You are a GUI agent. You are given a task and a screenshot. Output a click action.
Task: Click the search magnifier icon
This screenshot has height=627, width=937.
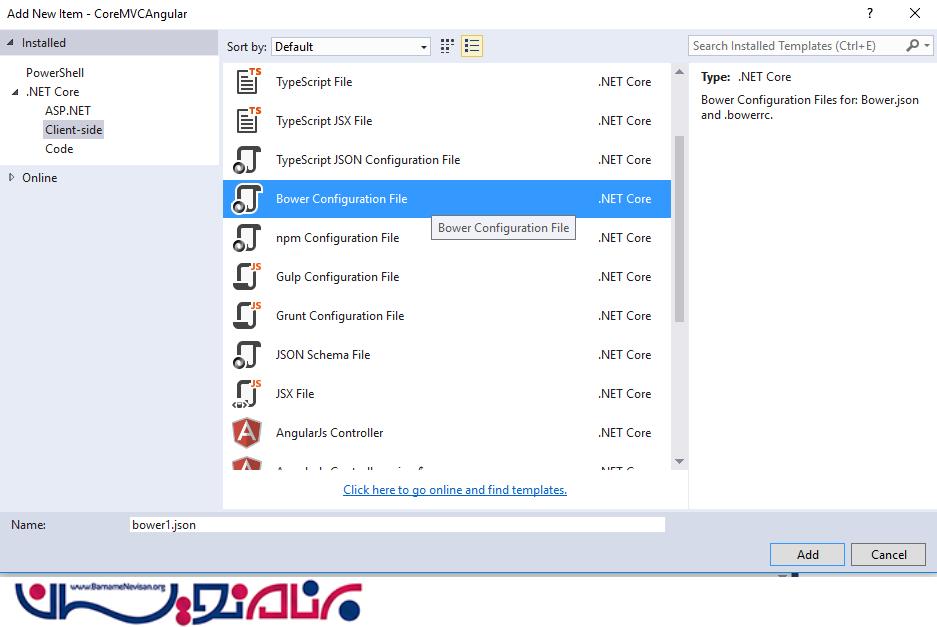[x=912, y=46]
